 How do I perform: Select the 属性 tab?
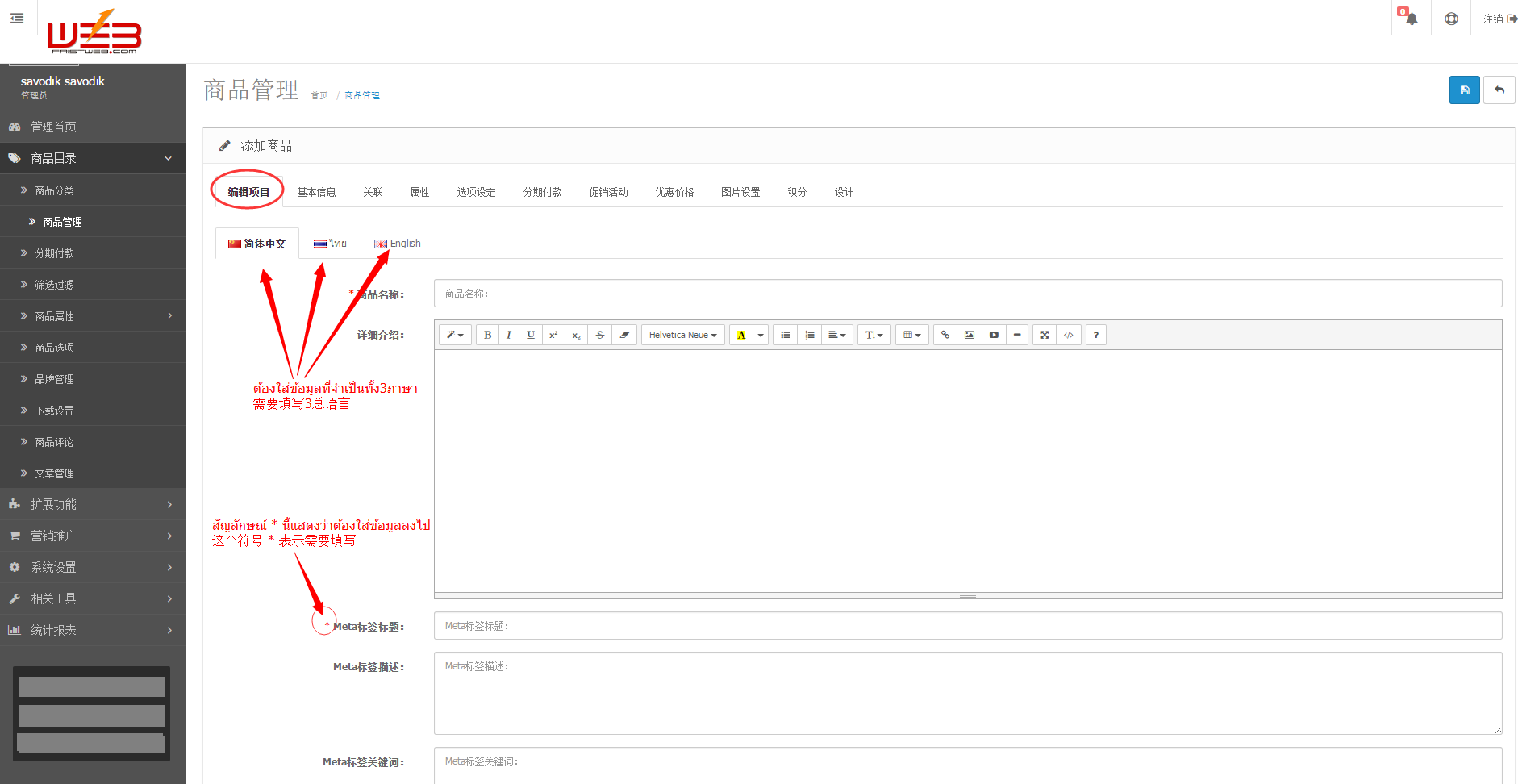(x=419, y=192)
